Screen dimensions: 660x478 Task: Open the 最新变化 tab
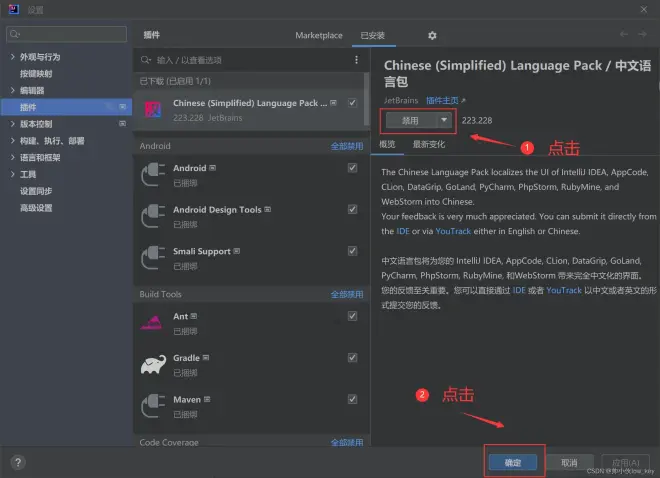(428, 144)
